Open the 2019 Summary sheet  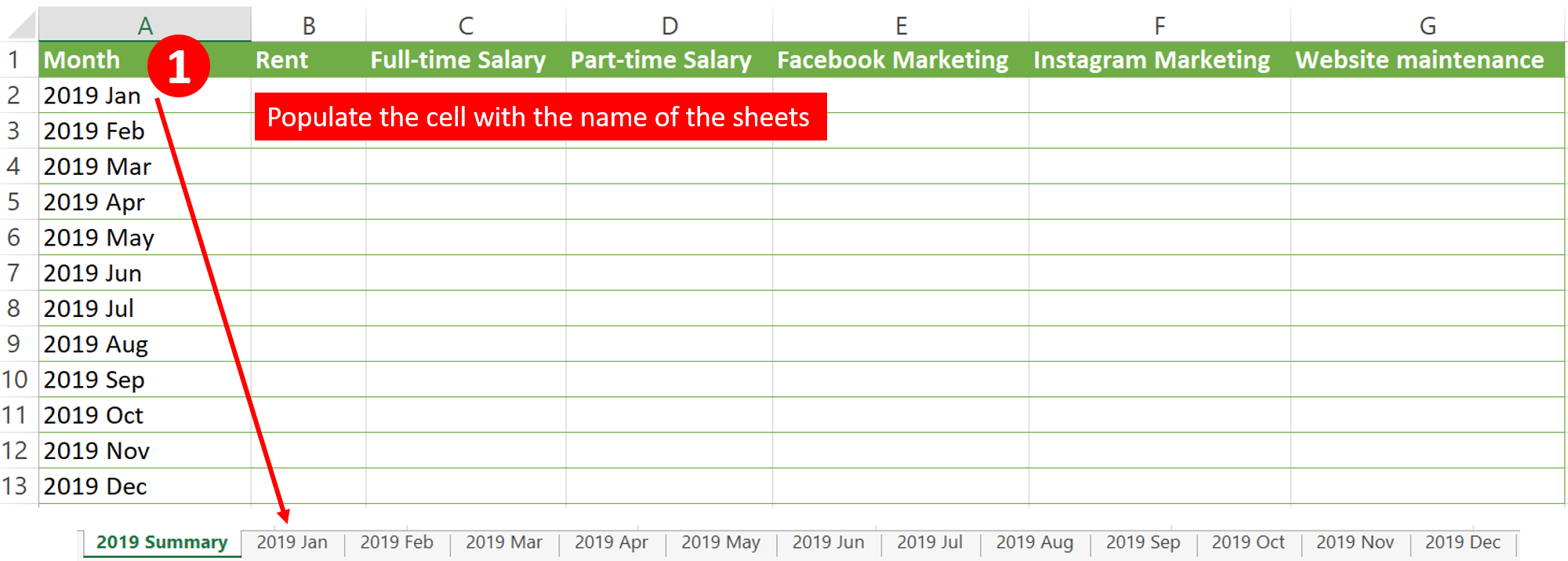161,542
